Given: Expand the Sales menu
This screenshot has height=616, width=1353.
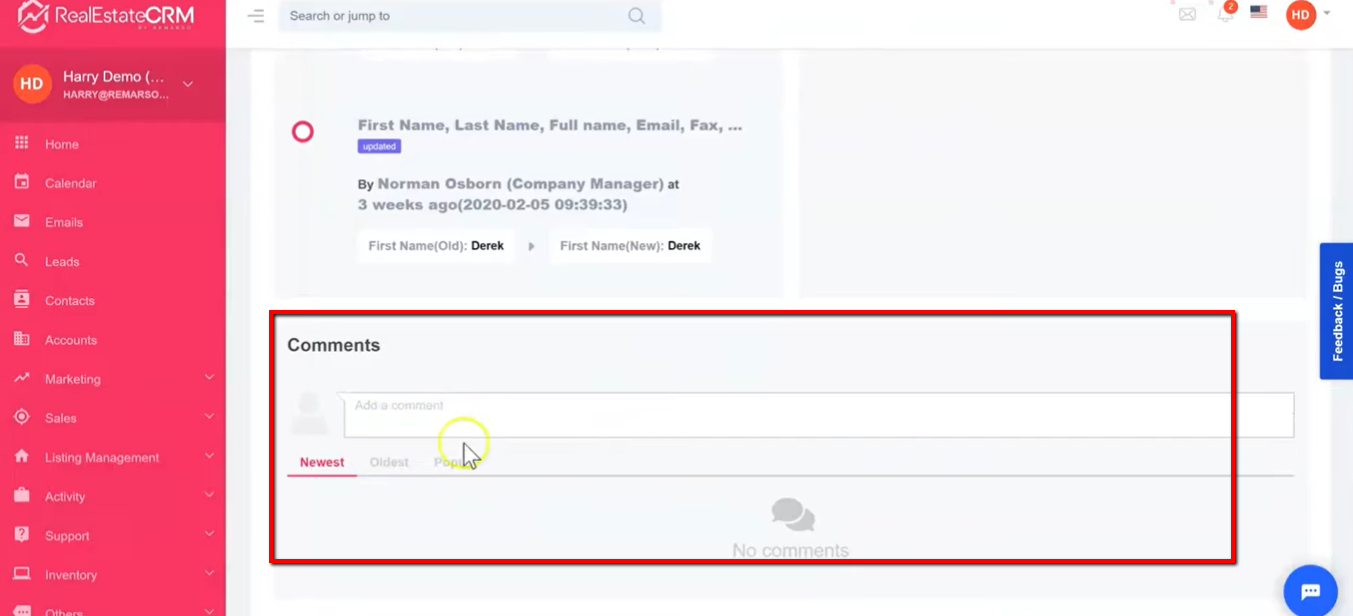Looking at the screenshot, I should (x=209, y=417).
